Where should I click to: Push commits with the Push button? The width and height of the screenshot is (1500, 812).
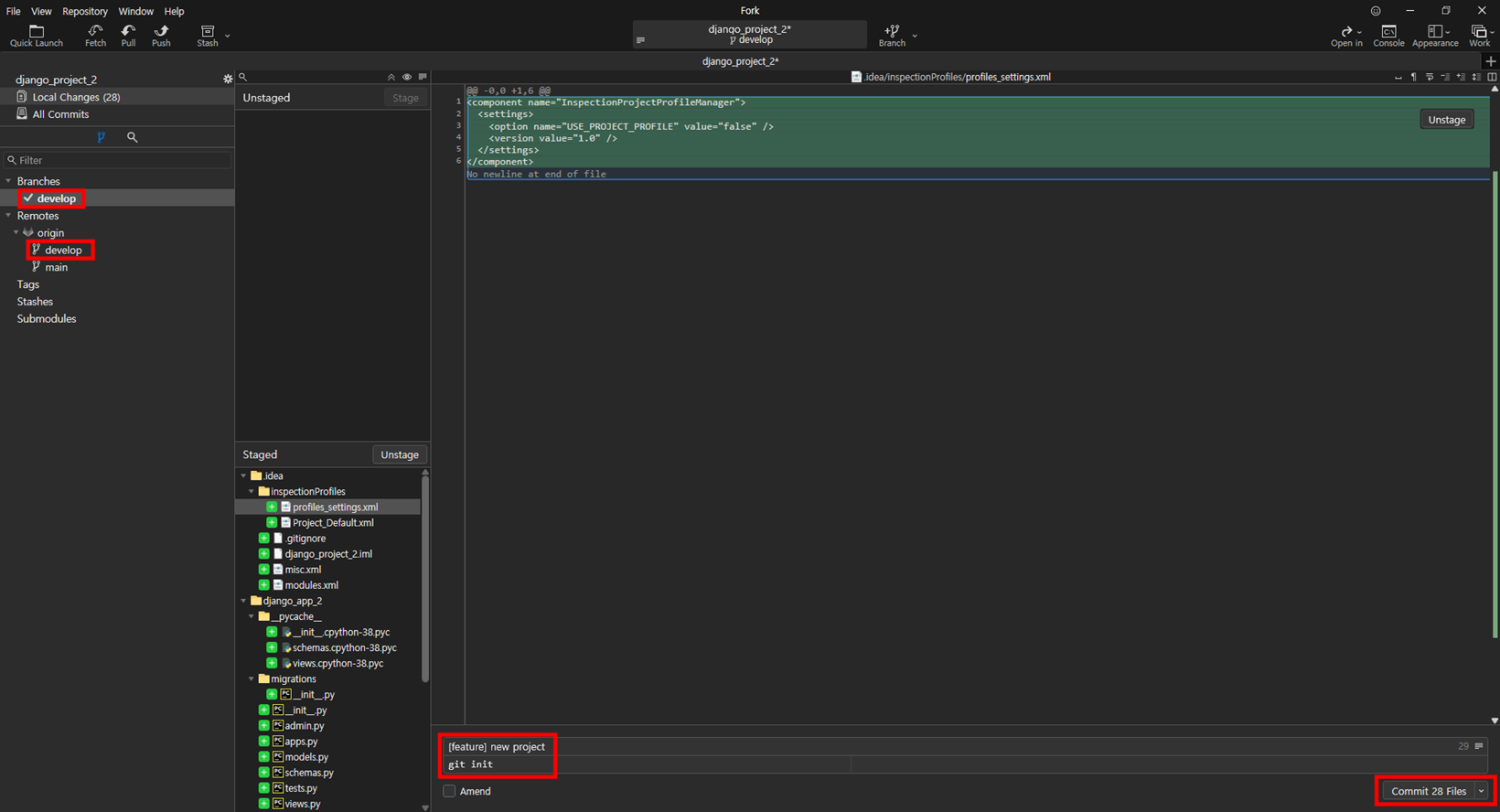point(161,36)
